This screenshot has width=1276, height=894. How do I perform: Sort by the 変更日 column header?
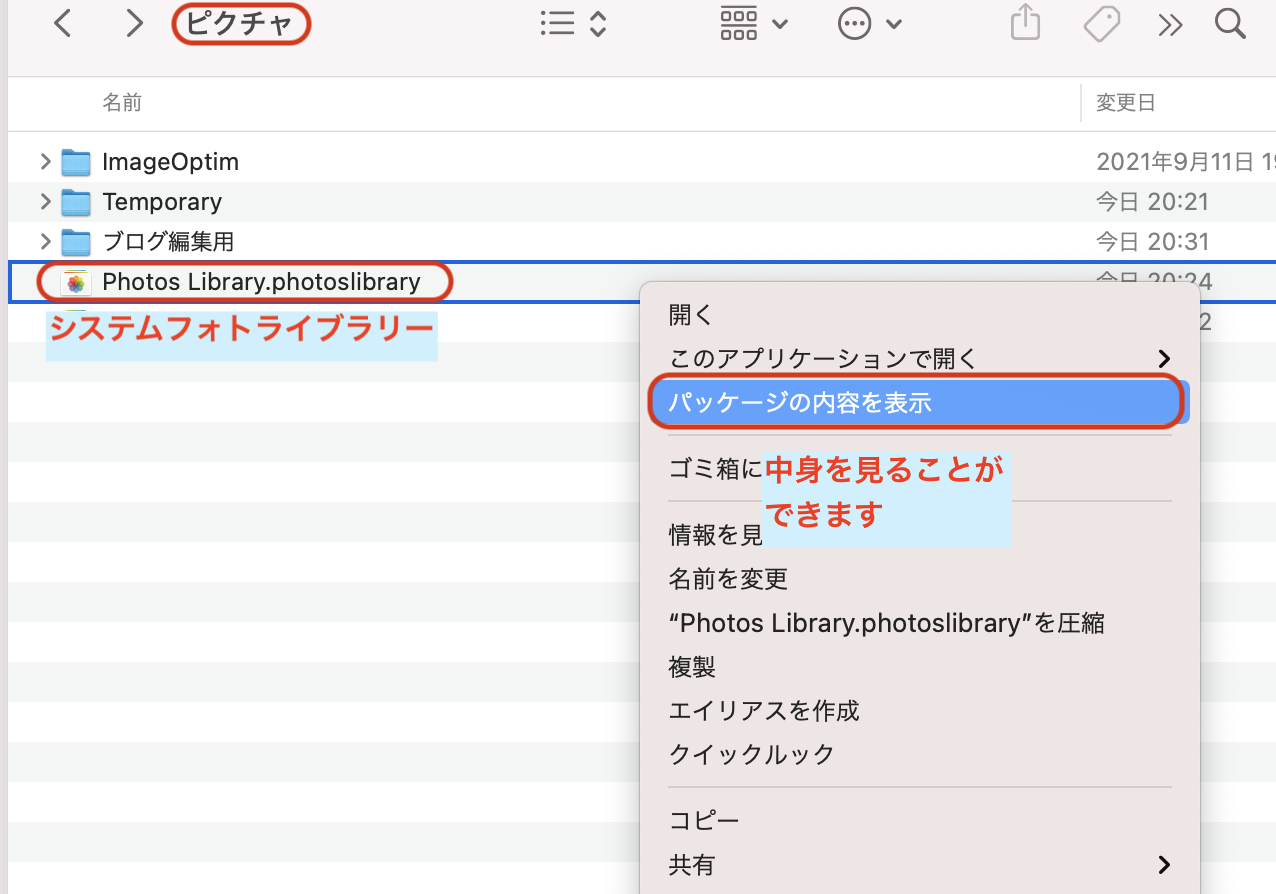pyautogui.click(x=1126, y=102)
